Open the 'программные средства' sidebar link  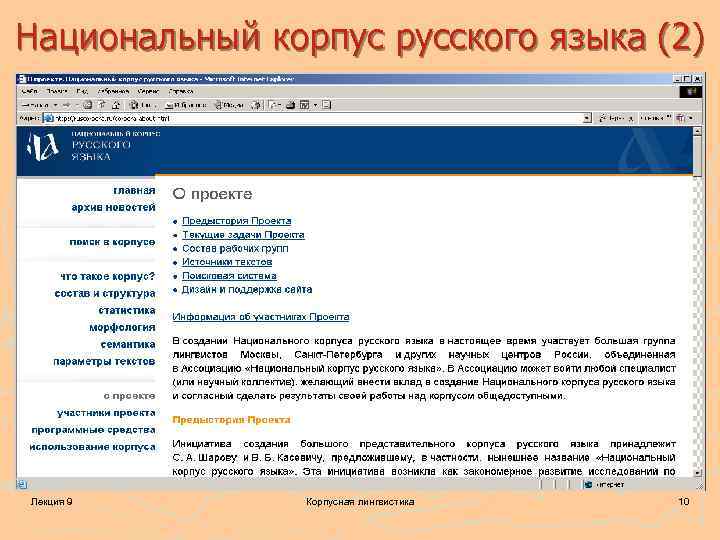pos(93,430)
